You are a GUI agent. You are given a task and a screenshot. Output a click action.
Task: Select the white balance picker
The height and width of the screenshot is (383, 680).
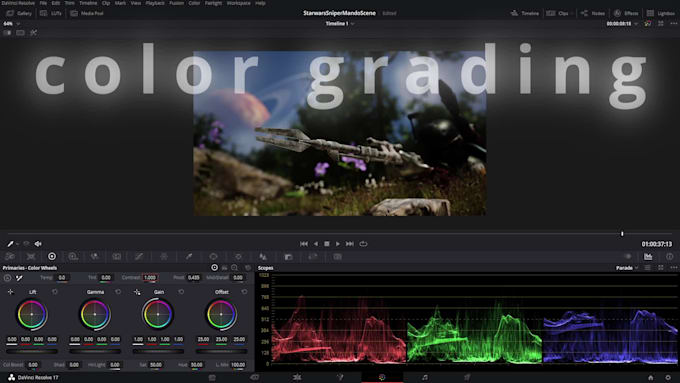19,278
